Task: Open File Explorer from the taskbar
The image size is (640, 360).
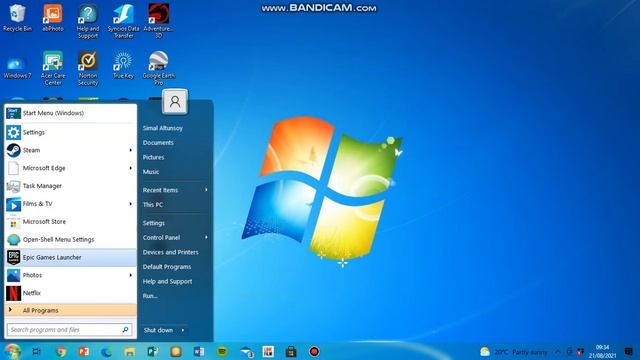Action: click(130, 351)
